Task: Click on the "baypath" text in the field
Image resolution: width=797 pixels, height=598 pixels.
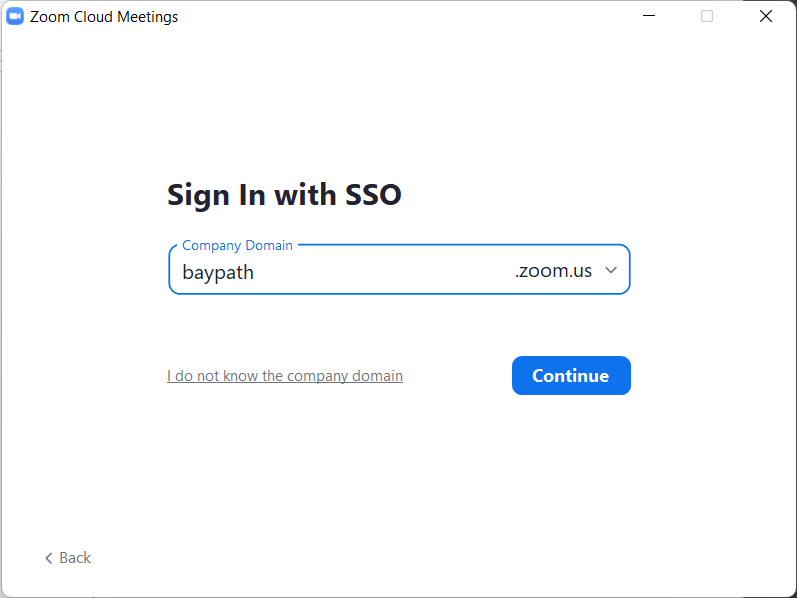Action: click(218, 272)
